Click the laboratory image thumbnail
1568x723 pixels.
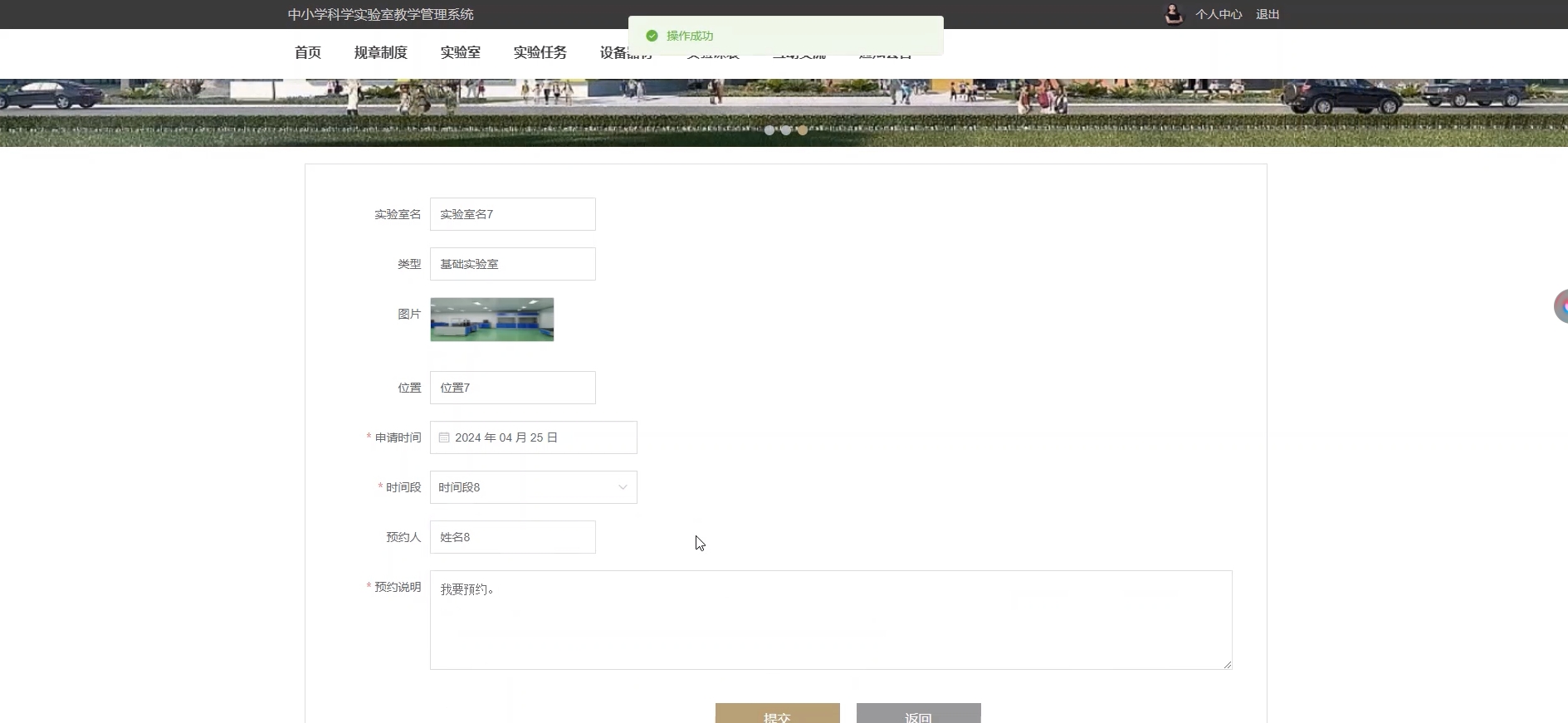click(x=492, y=320)
